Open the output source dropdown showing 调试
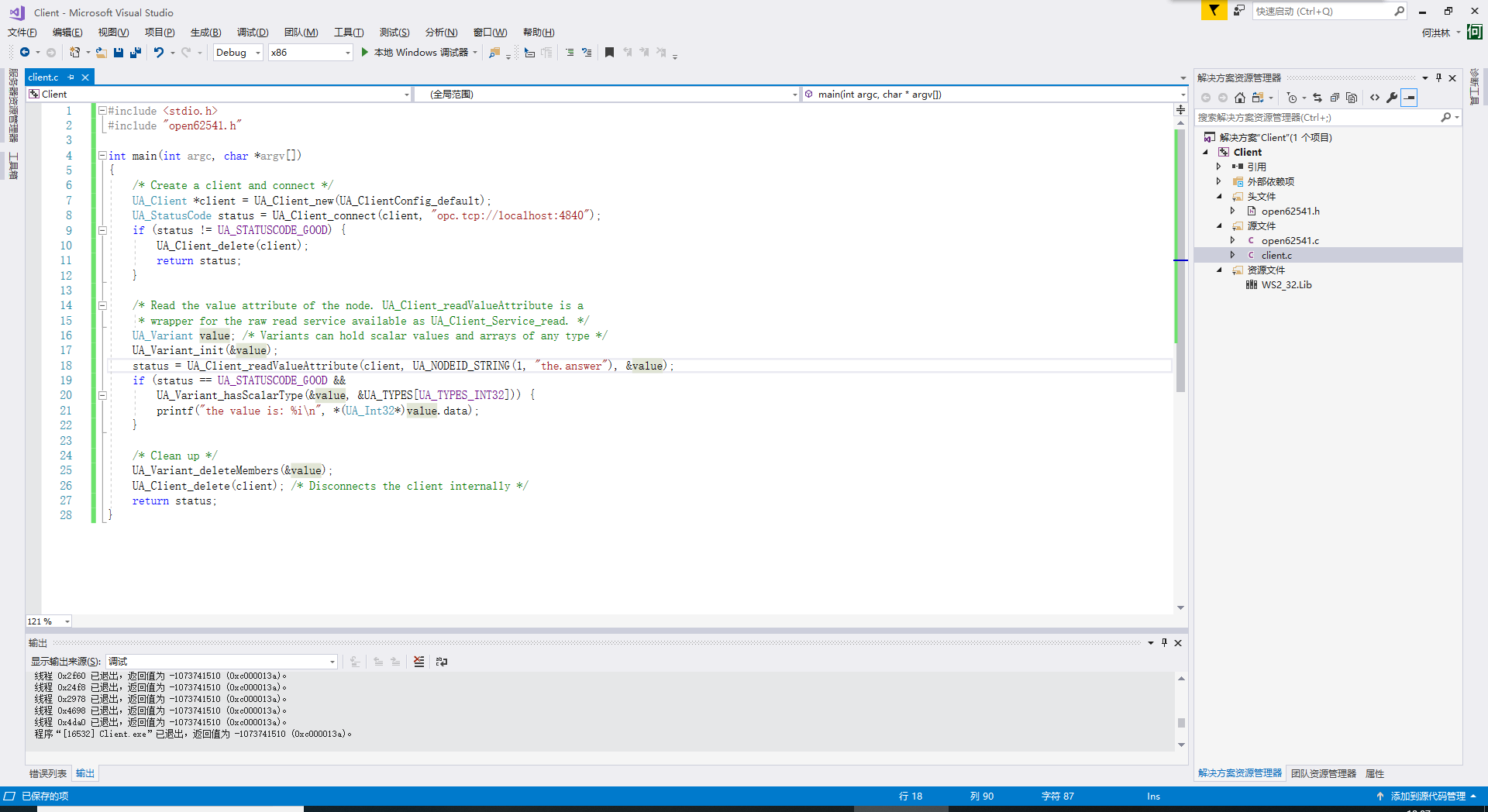This screenshot has height=812, width=1488. (x=222, y=661)
